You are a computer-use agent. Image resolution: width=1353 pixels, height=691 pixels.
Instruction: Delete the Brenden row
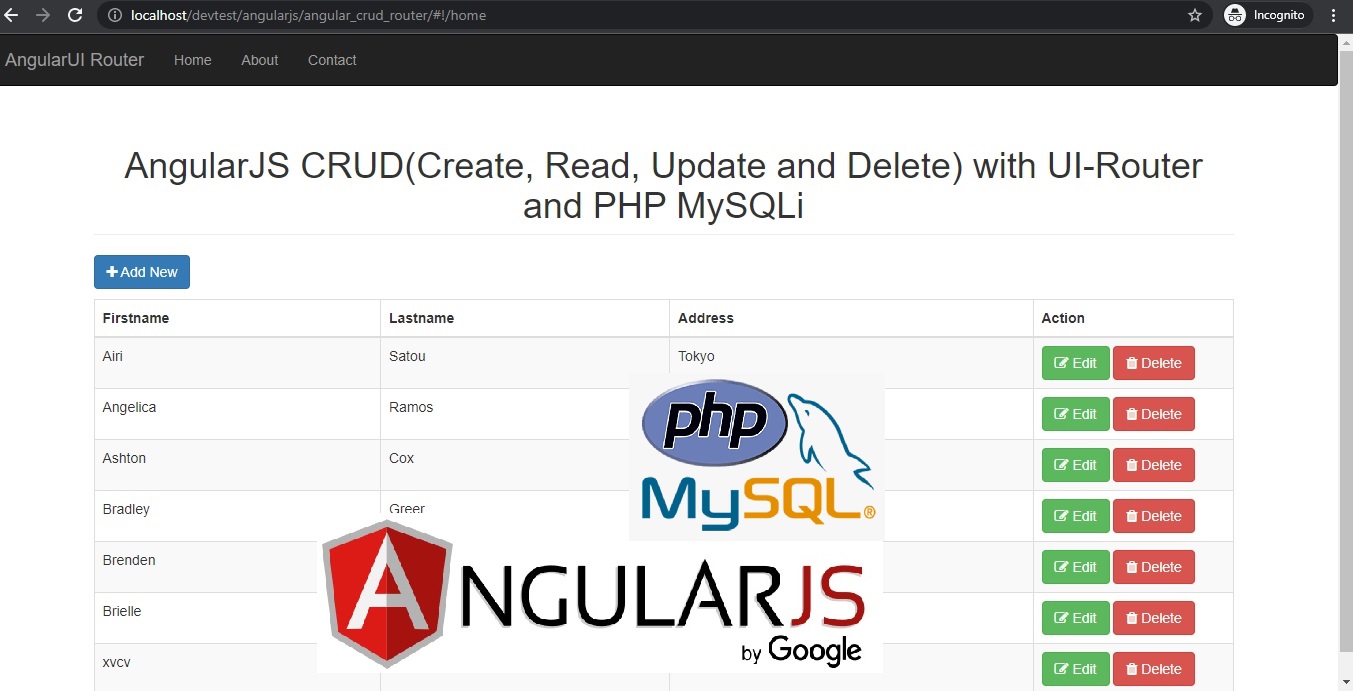coord(1154,567)
